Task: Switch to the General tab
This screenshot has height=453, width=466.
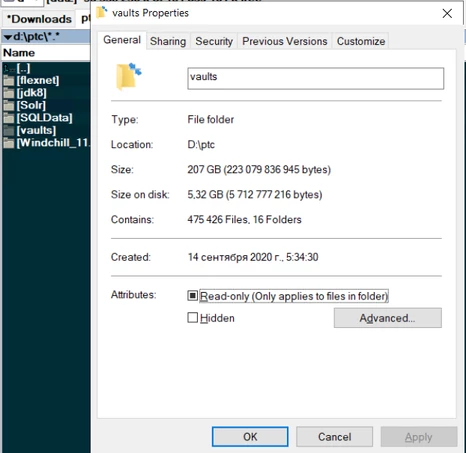Action: (122, 40)
